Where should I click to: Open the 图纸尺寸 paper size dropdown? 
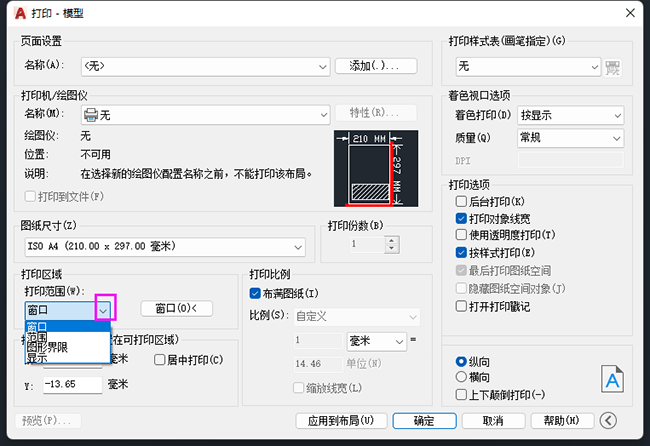pyautogui.click(x=165, y=247)
